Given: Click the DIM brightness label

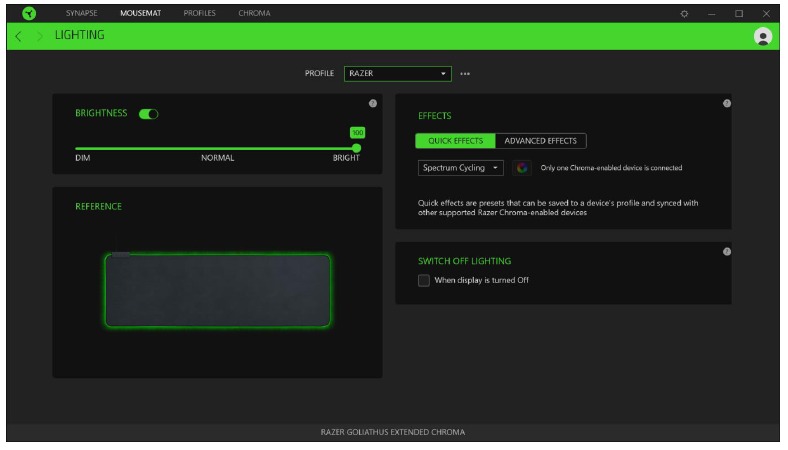Looking at the screenshot, I should pyautogui.click(x=83, y=158).
